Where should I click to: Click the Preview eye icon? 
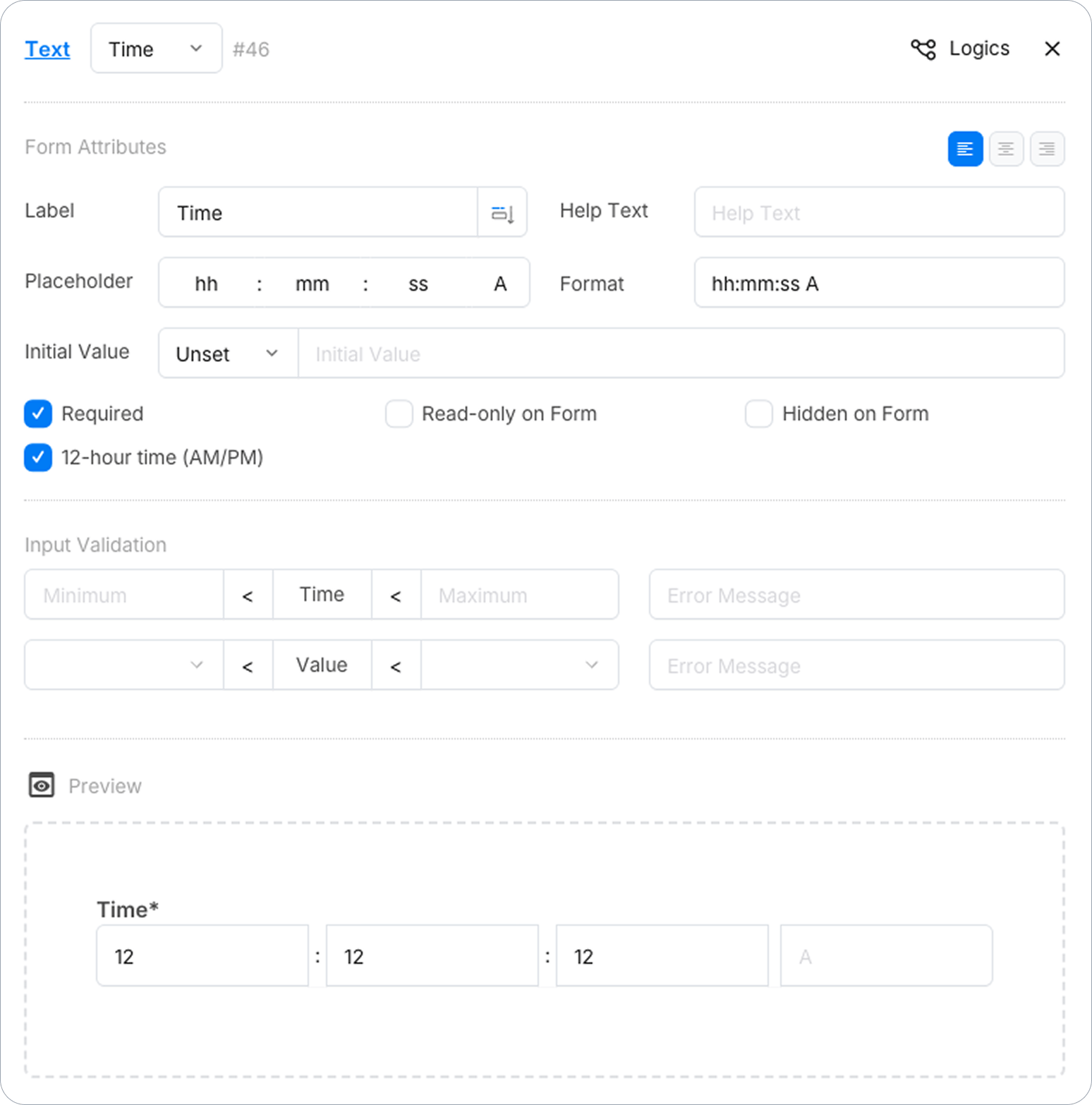pyautogui.click(x=42, y=785)
